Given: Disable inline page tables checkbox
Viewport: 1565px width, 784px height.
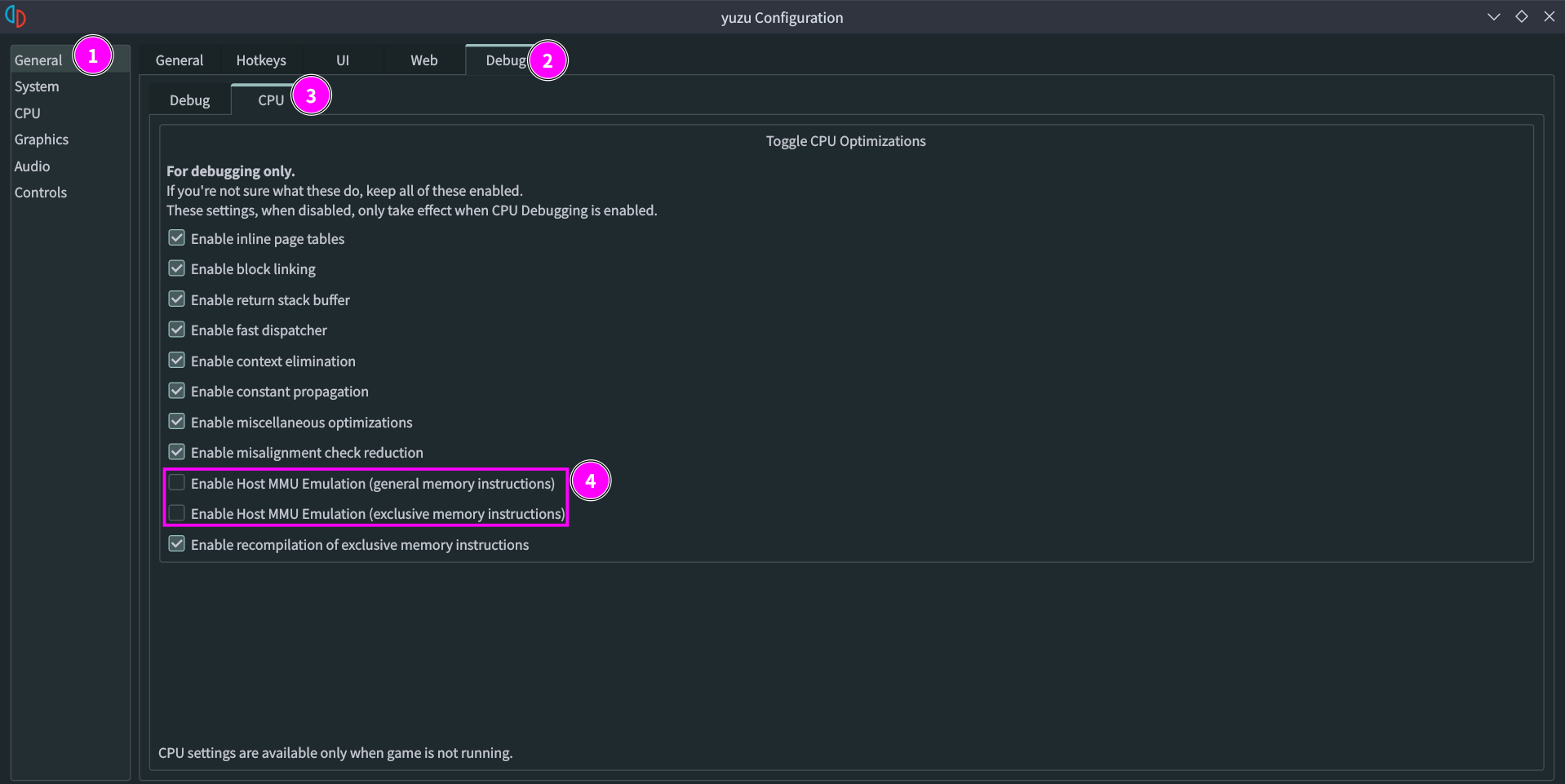Looking at the screenshot, I should click(177, 238).
